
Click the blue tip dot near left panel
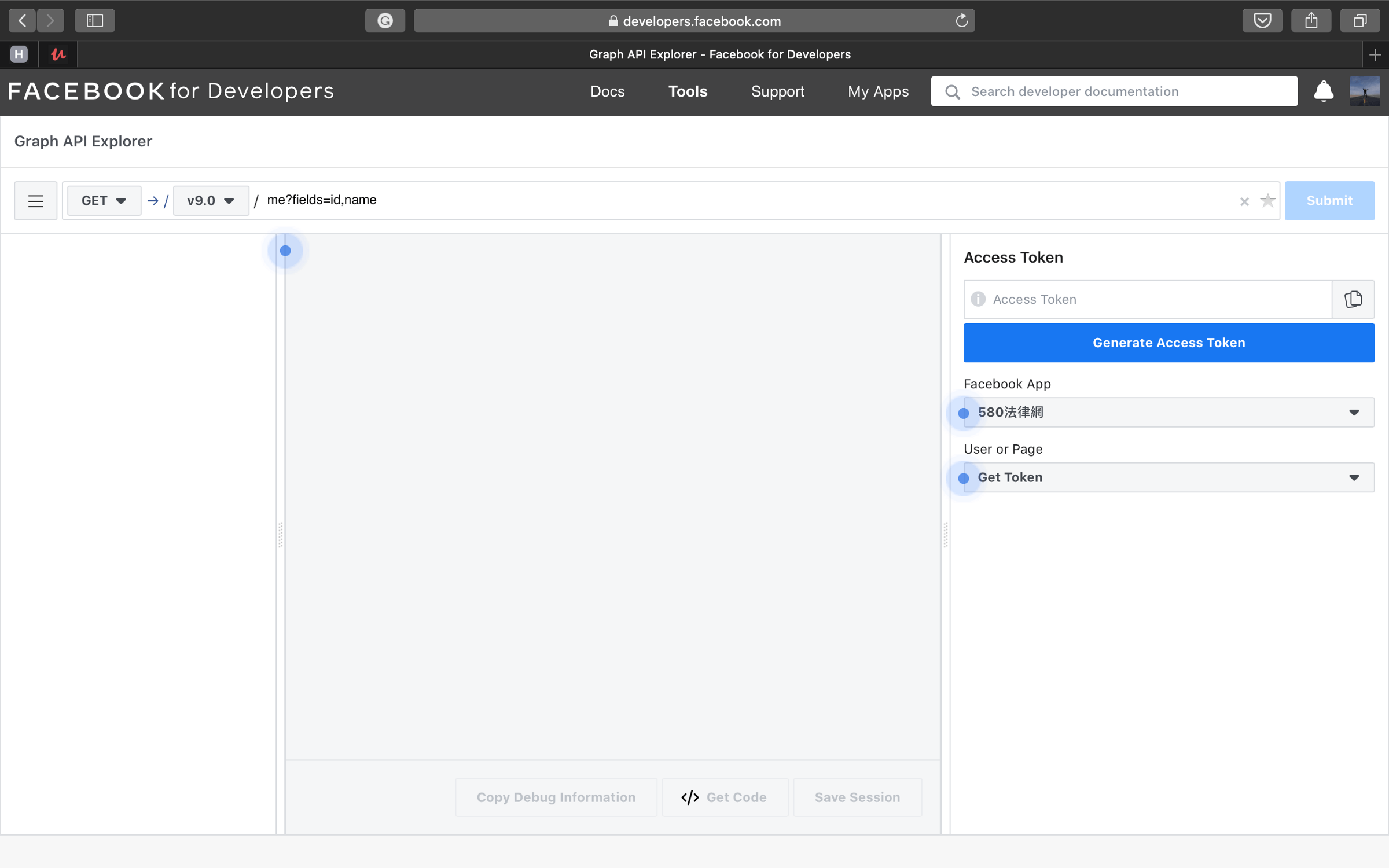tap(285, 251)
